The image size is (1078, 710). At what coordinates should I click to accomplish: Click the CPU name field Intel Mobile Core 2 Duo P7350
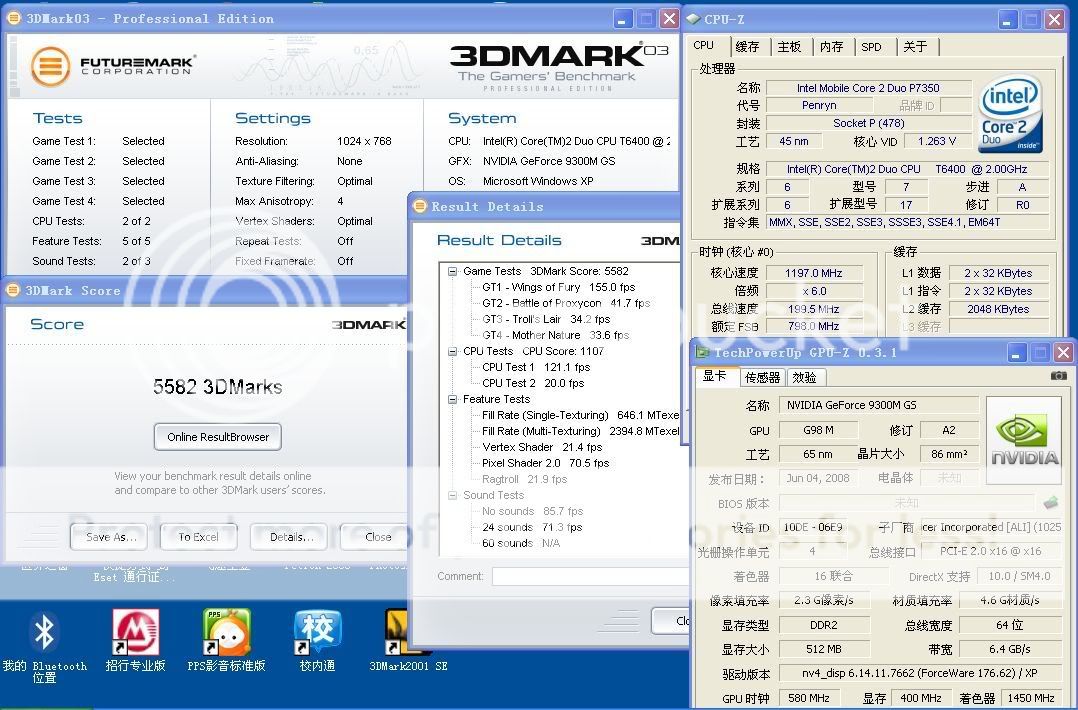(868, 88)
